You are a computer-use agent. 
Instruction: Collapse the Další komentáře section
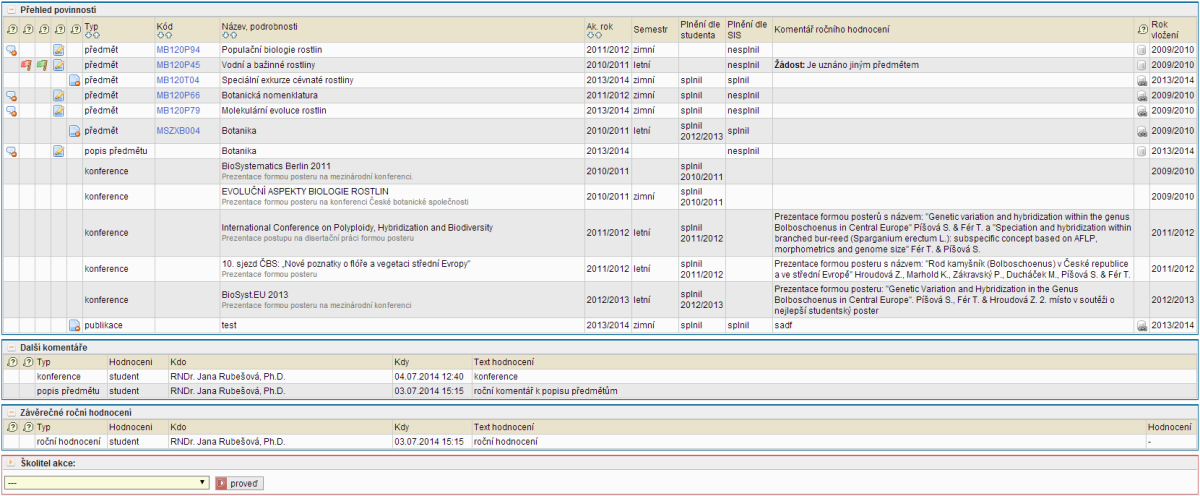tap(10, 347)
